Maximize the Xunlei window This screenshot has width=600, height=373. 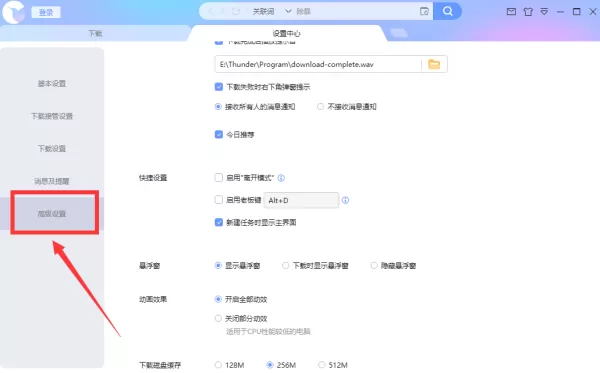click(576, 11)
